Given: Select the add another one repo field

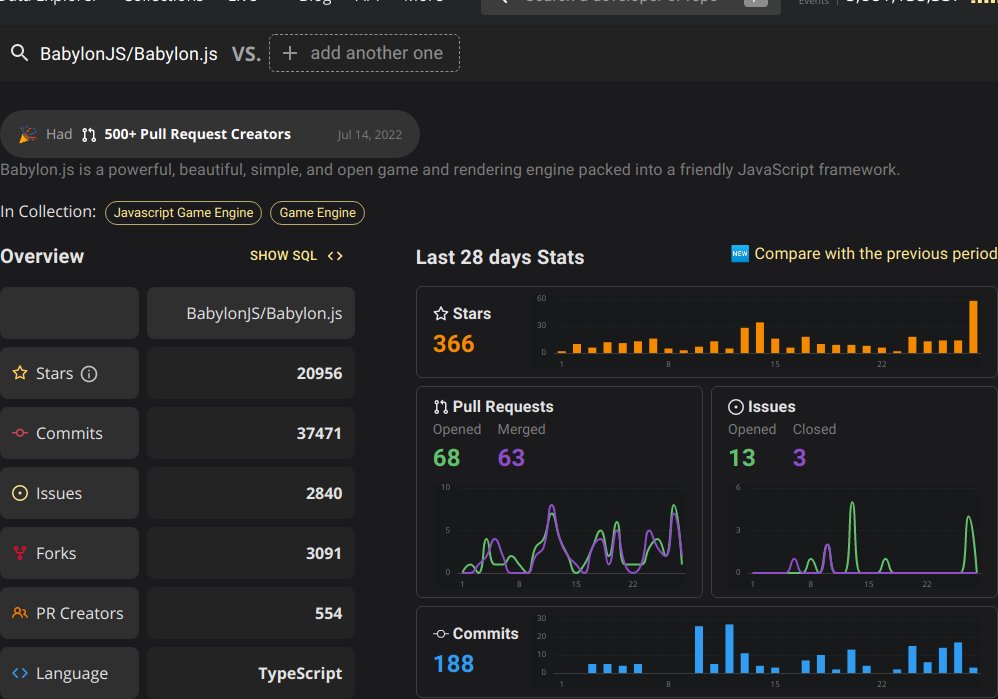Looking at the screenshot, I should click(364, 53).
